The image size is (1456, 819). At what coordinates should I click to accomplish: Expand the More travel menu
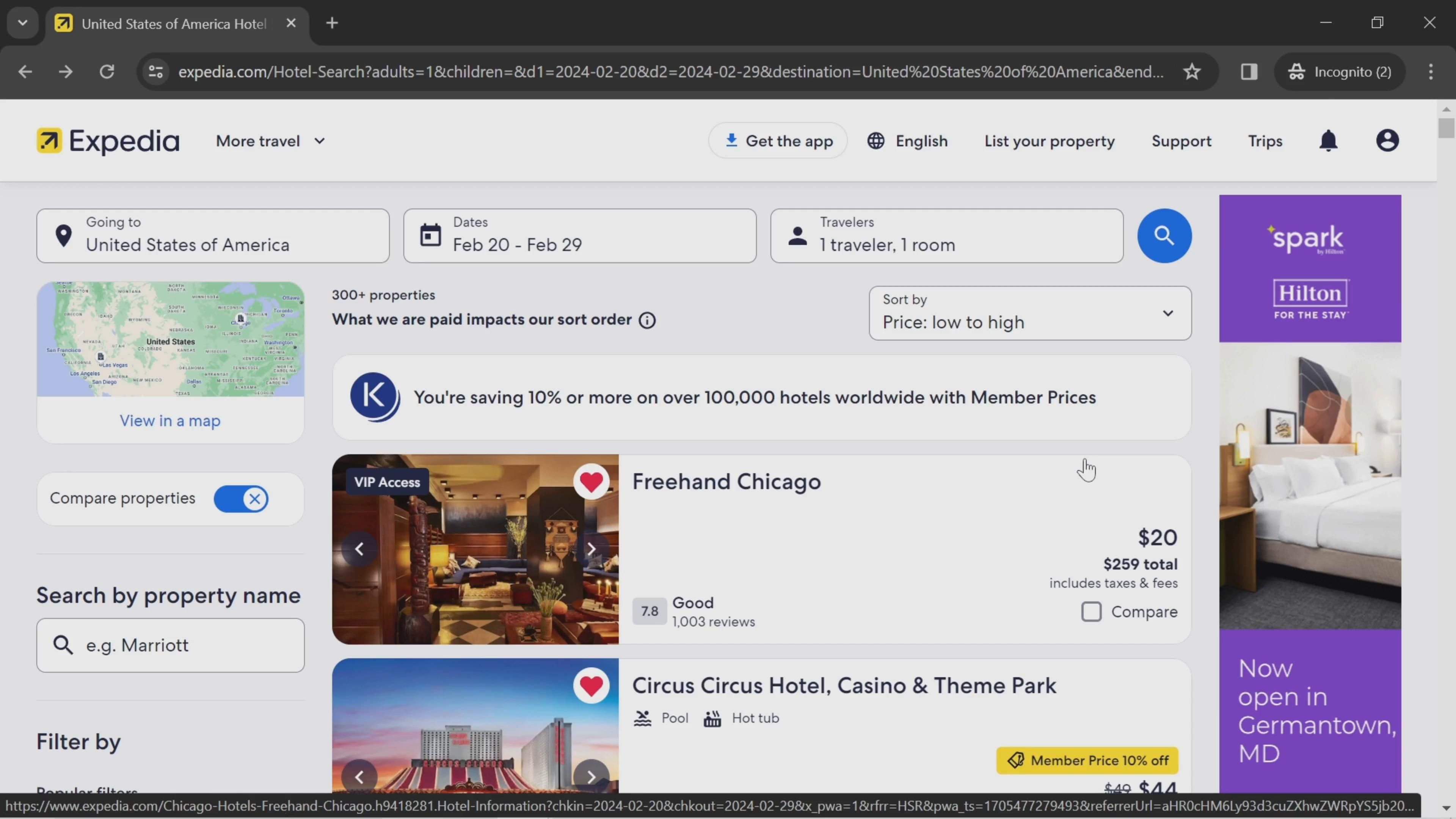click(x=270, y=141)
